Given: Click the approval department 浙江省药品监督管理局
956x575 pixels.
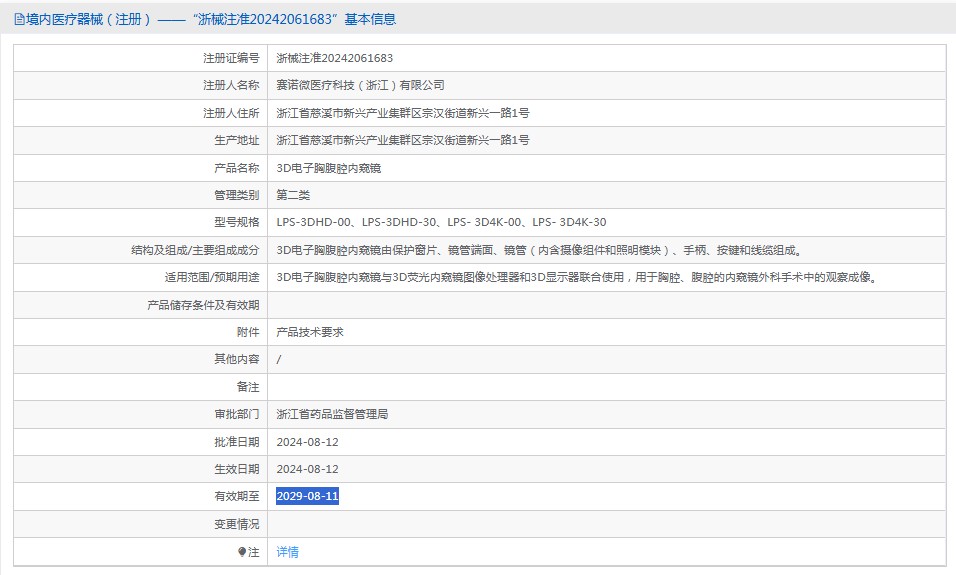Looking at the screenshot, I should pyautogui.click(x=332, y=414).
